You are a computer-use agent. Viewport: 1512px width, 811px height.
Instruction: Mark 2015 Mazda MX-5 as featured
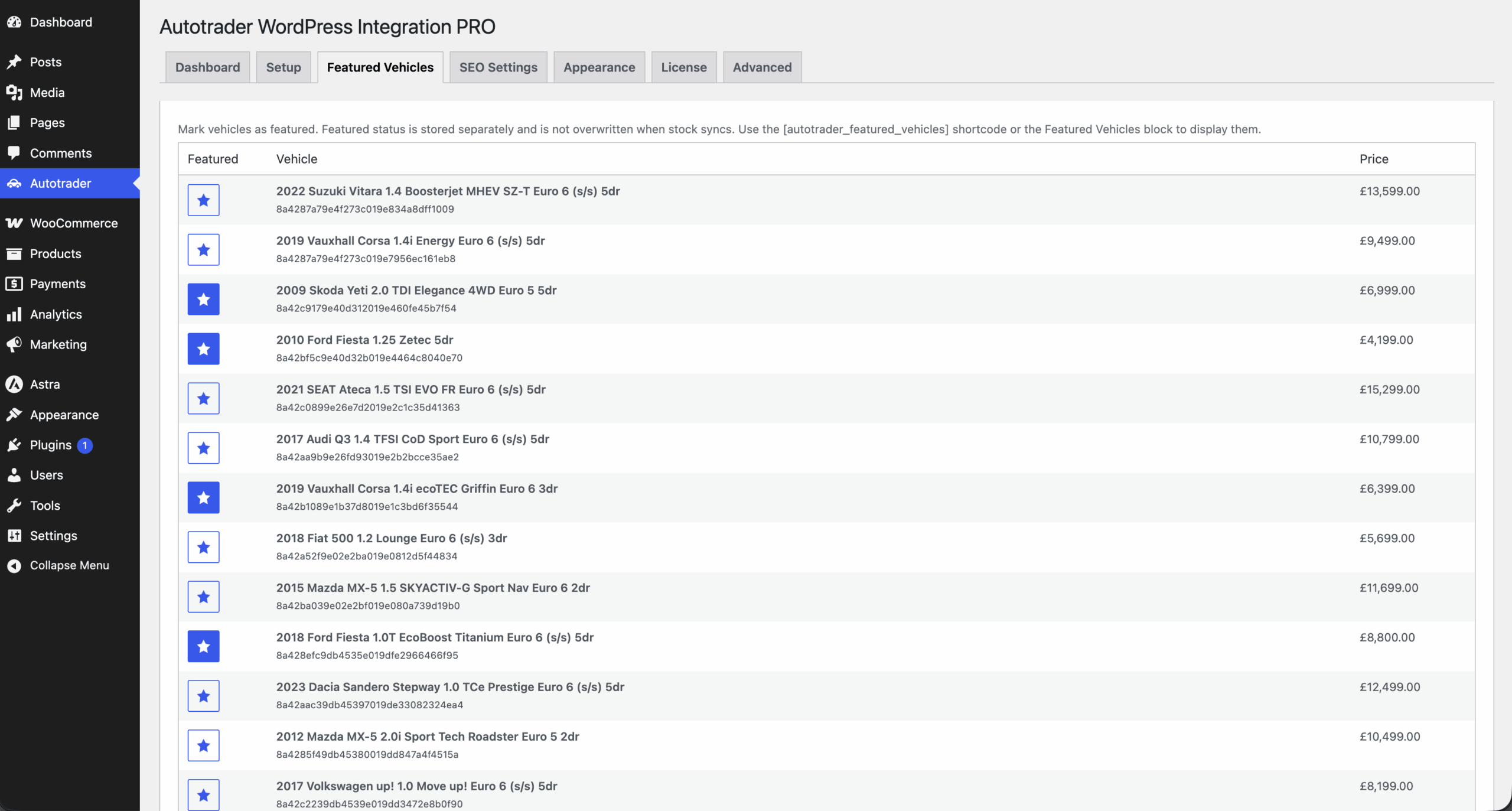pyautogui.click(x=204, y=597)
